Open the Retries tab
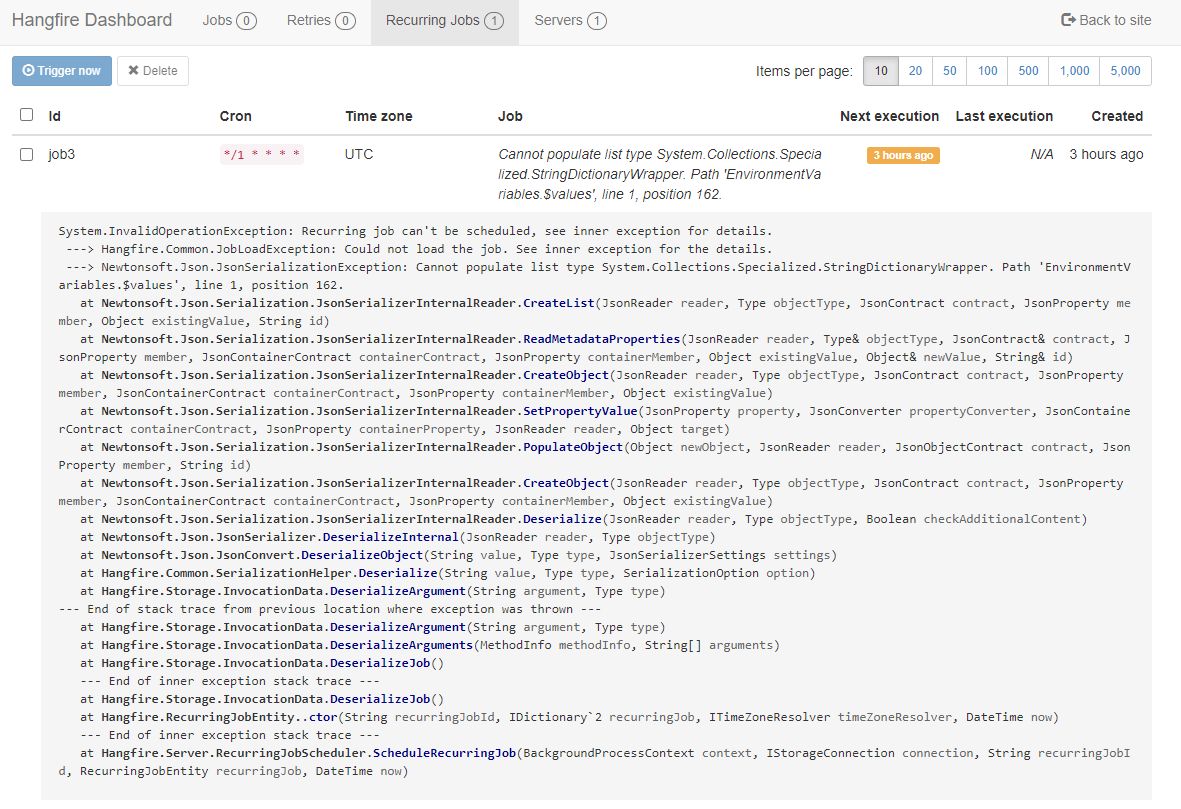The image size is (1181, 809). (x=321, y=20)
